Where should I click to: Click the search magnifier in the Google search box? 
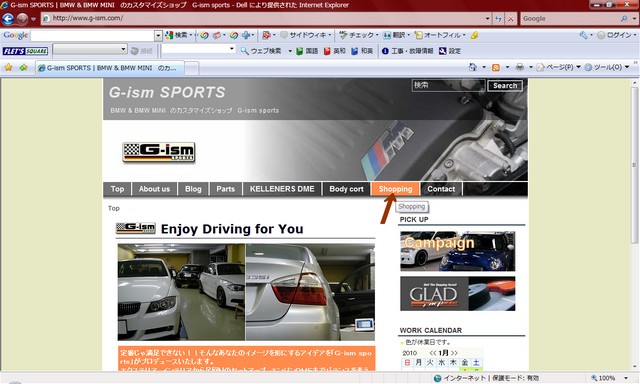tap(624, 19)
